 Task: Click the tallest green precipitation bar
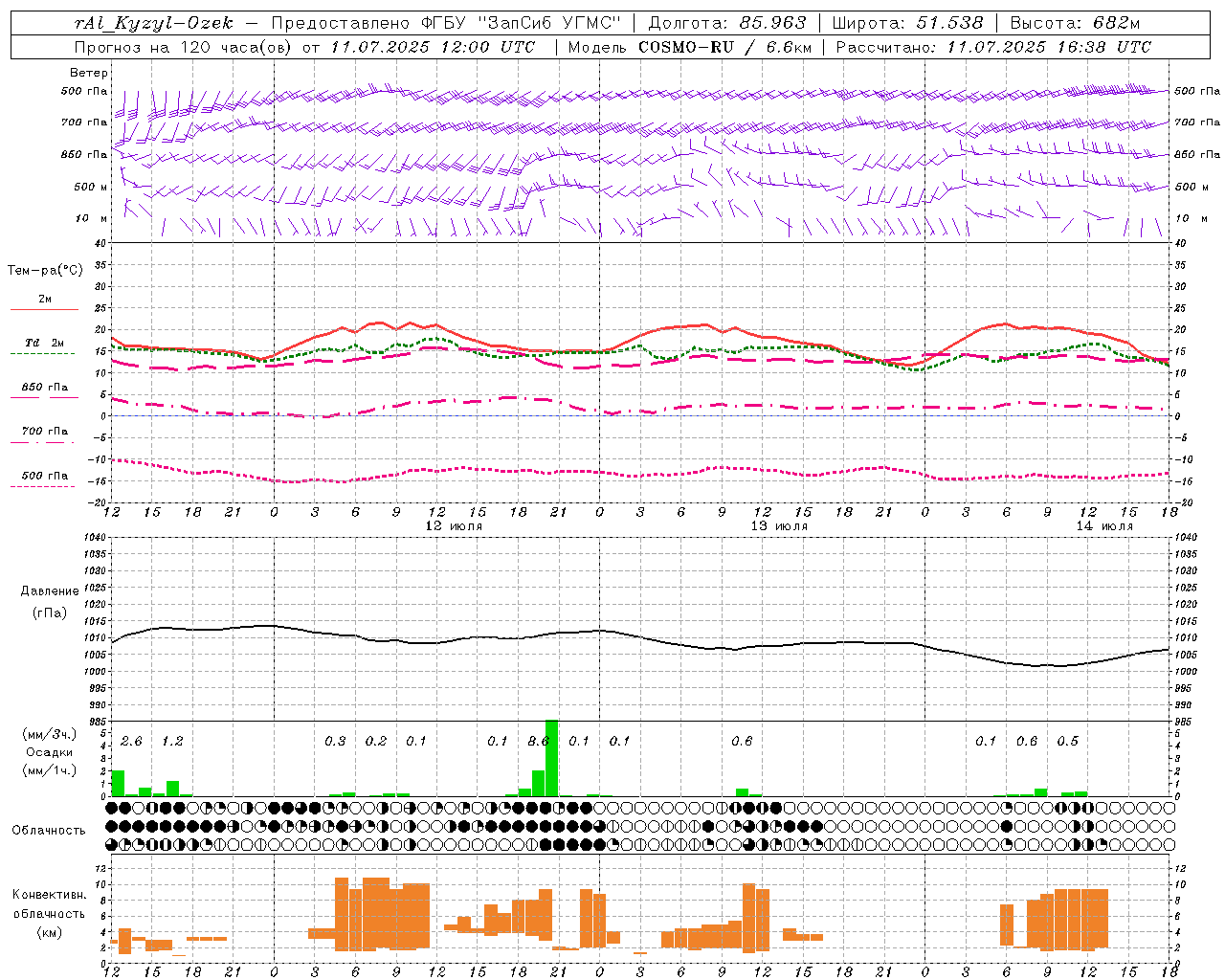click(x=551, y=758)
